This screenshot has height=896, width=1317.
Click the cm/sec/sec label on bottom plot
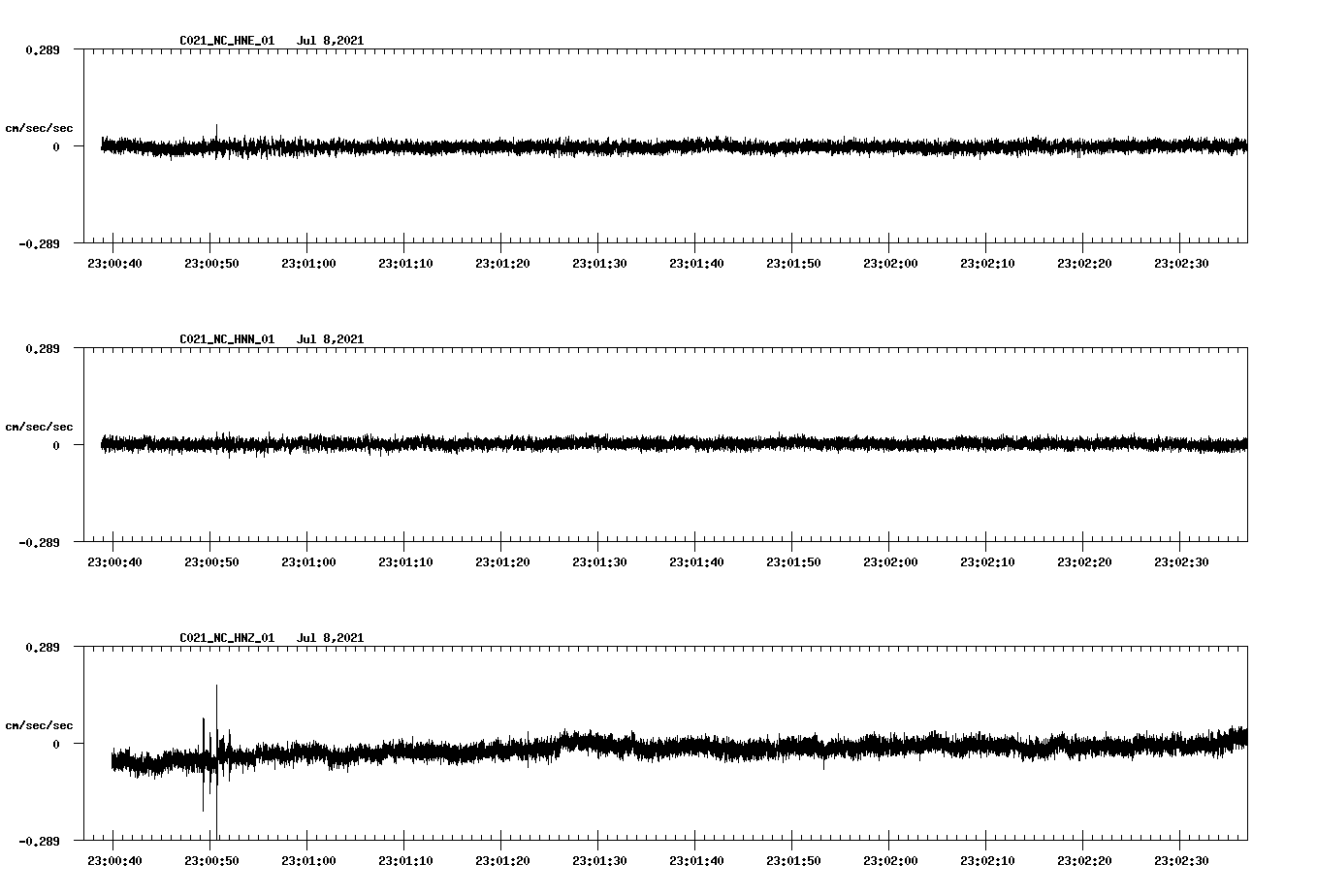pos(40,723)
